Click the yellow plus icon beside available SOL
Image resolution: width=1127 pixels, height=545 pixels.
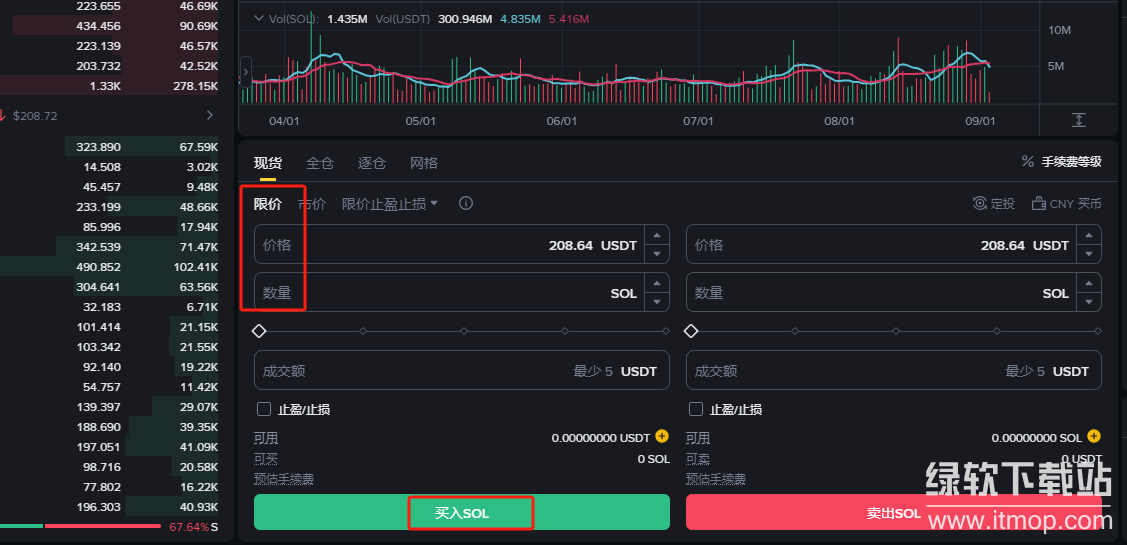(1093, 437)
